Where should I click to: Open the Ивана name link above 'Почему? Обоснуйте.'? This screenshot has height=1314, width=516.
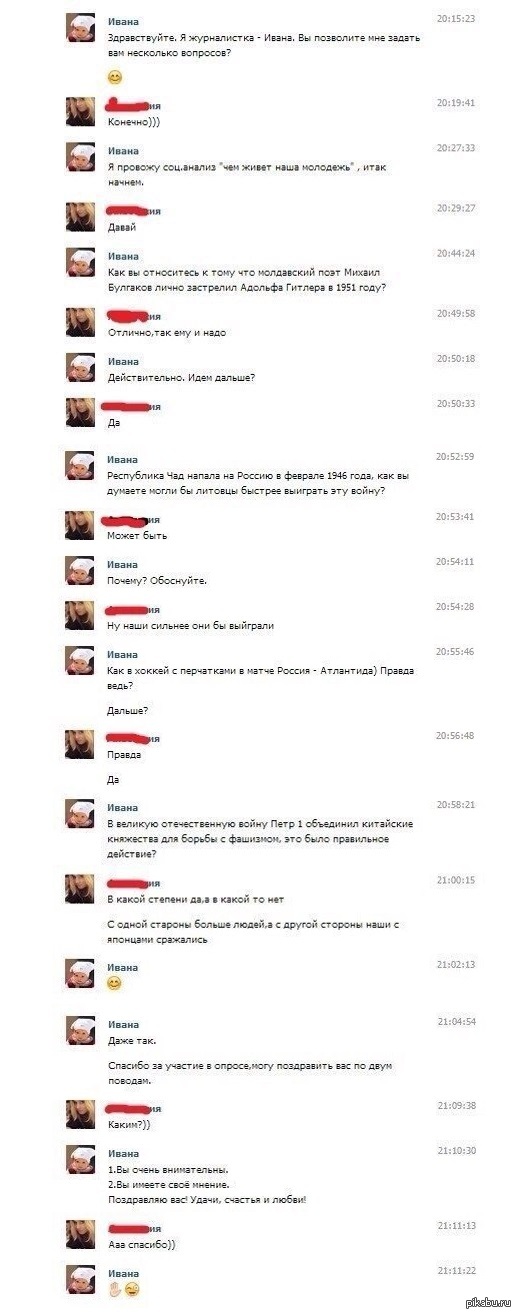click(x=123, y=565)
